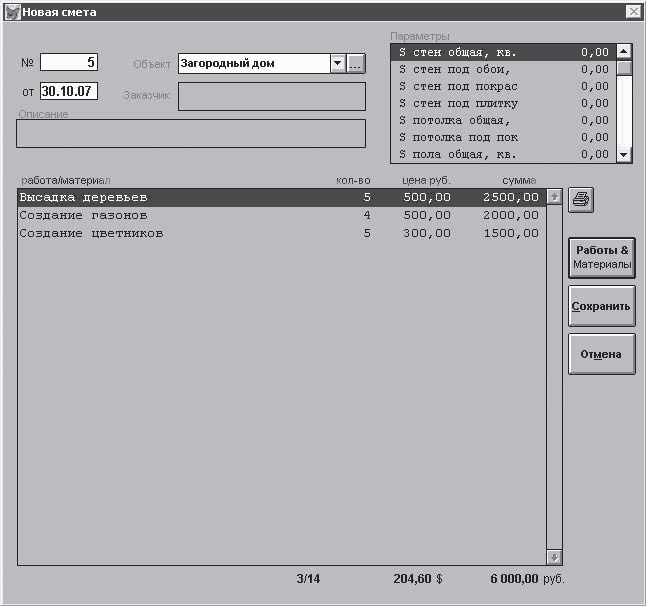
Task: Click the works table scroll-up arrow
Action: (554, 197)
